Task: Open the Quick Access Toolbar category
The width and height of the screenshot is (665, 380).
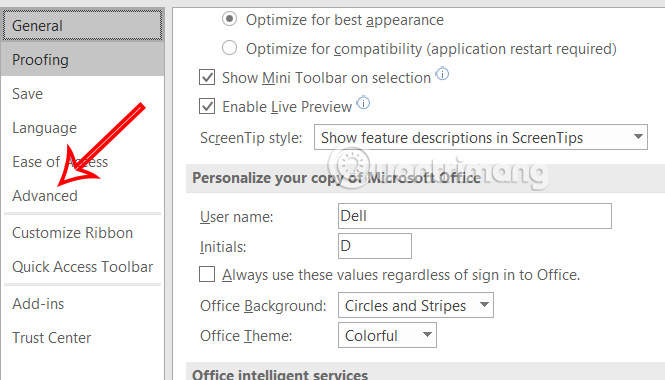Action: point(82,267)
